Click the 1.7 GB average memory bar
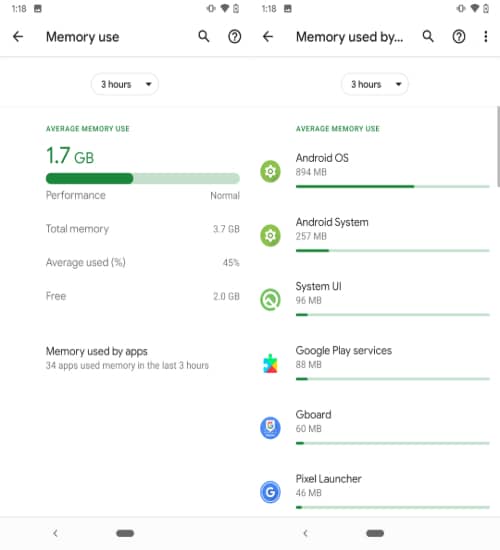The image size is (500, 550). pos(143,179)
